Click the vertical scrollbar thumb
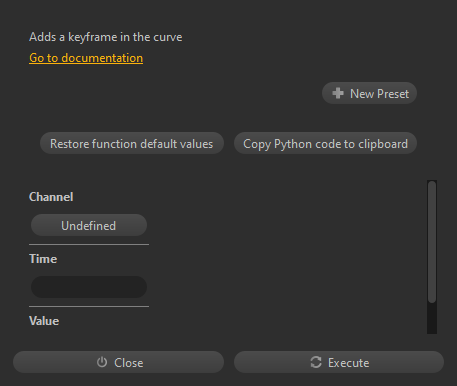This screenshot has width=457, height=386. tap(432, 242)
